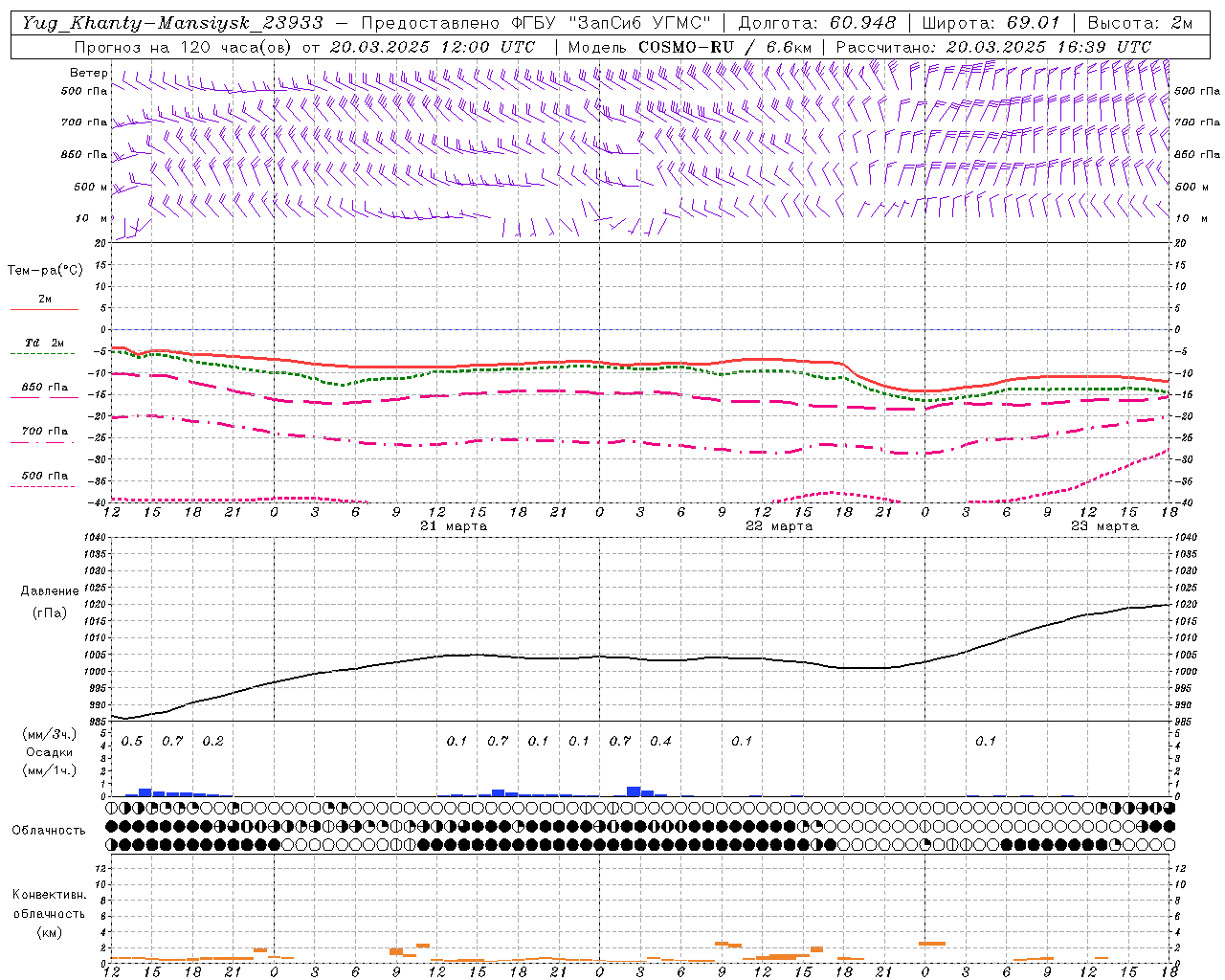
Task: Click the (мм/3ч.) precipitation unit label
Action: pos(50,734)
